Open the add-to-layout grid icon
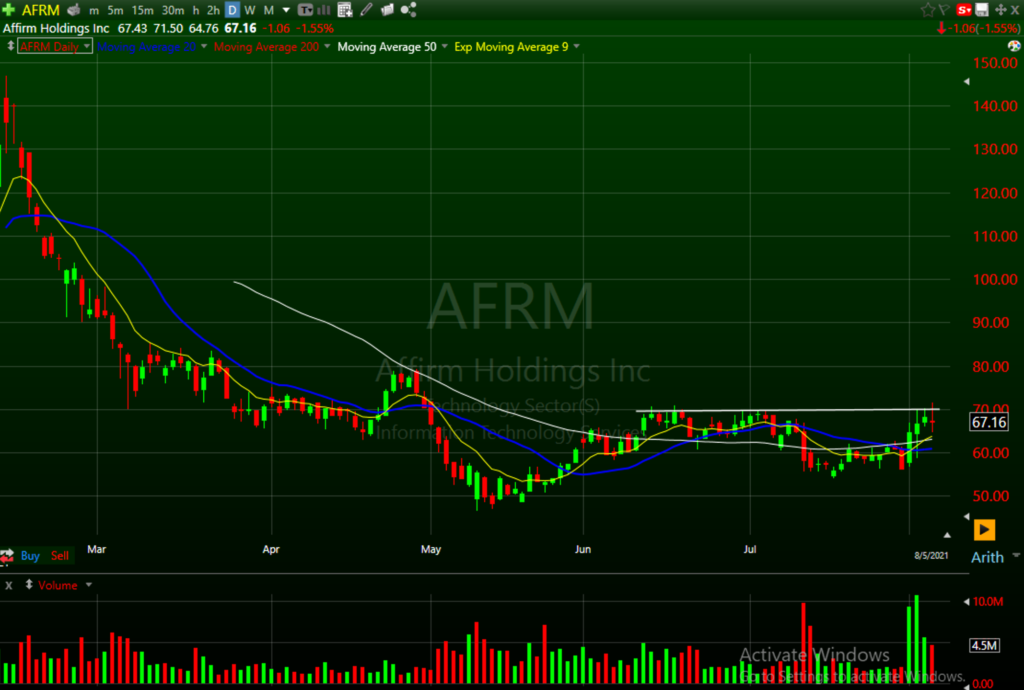 [x=345, y=10]
